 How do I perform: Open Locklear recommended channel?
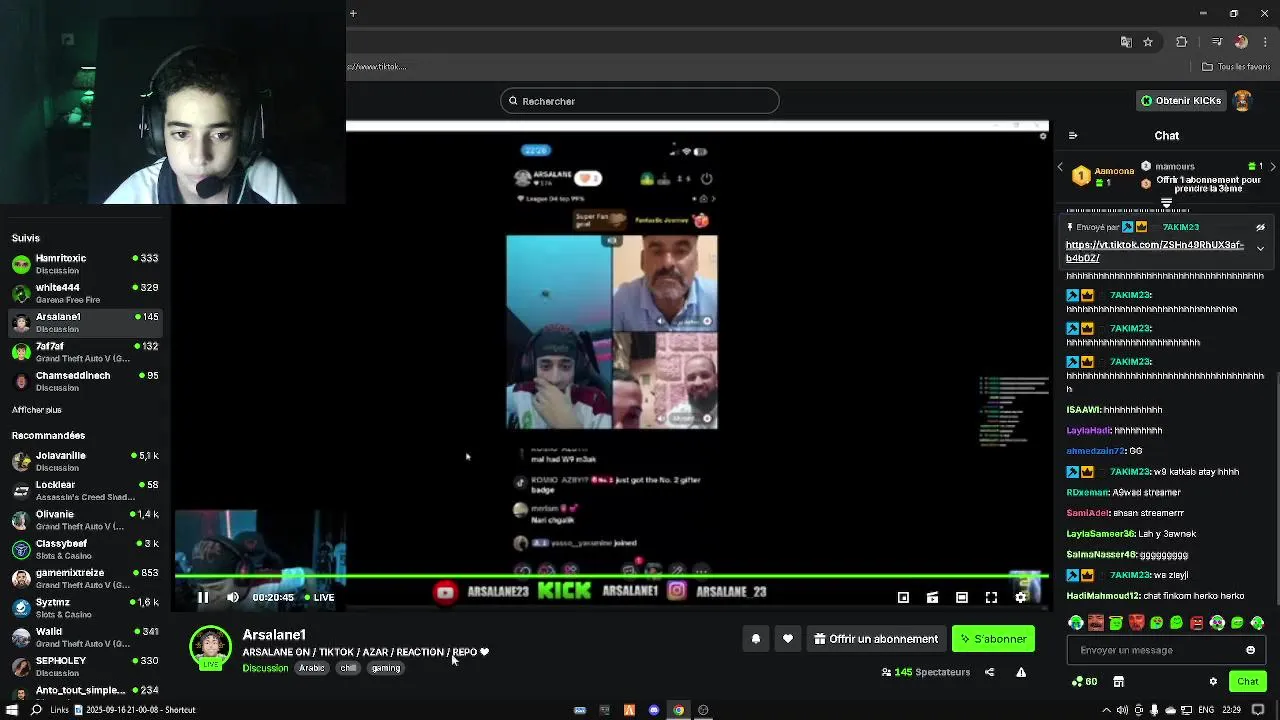86,490
